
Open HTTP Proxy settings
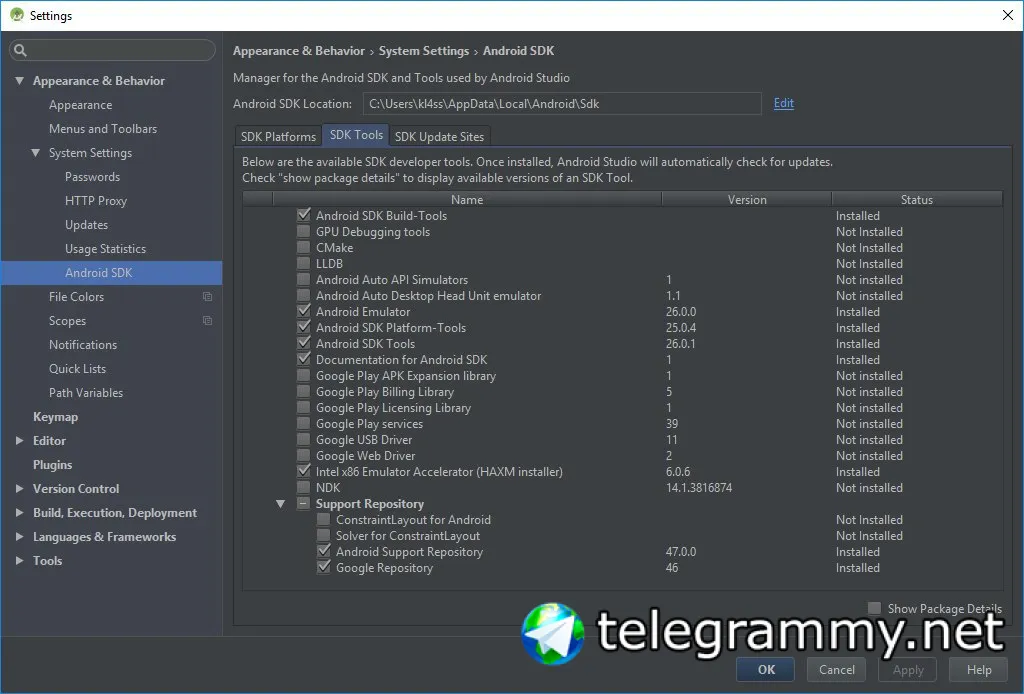(96, 200)
